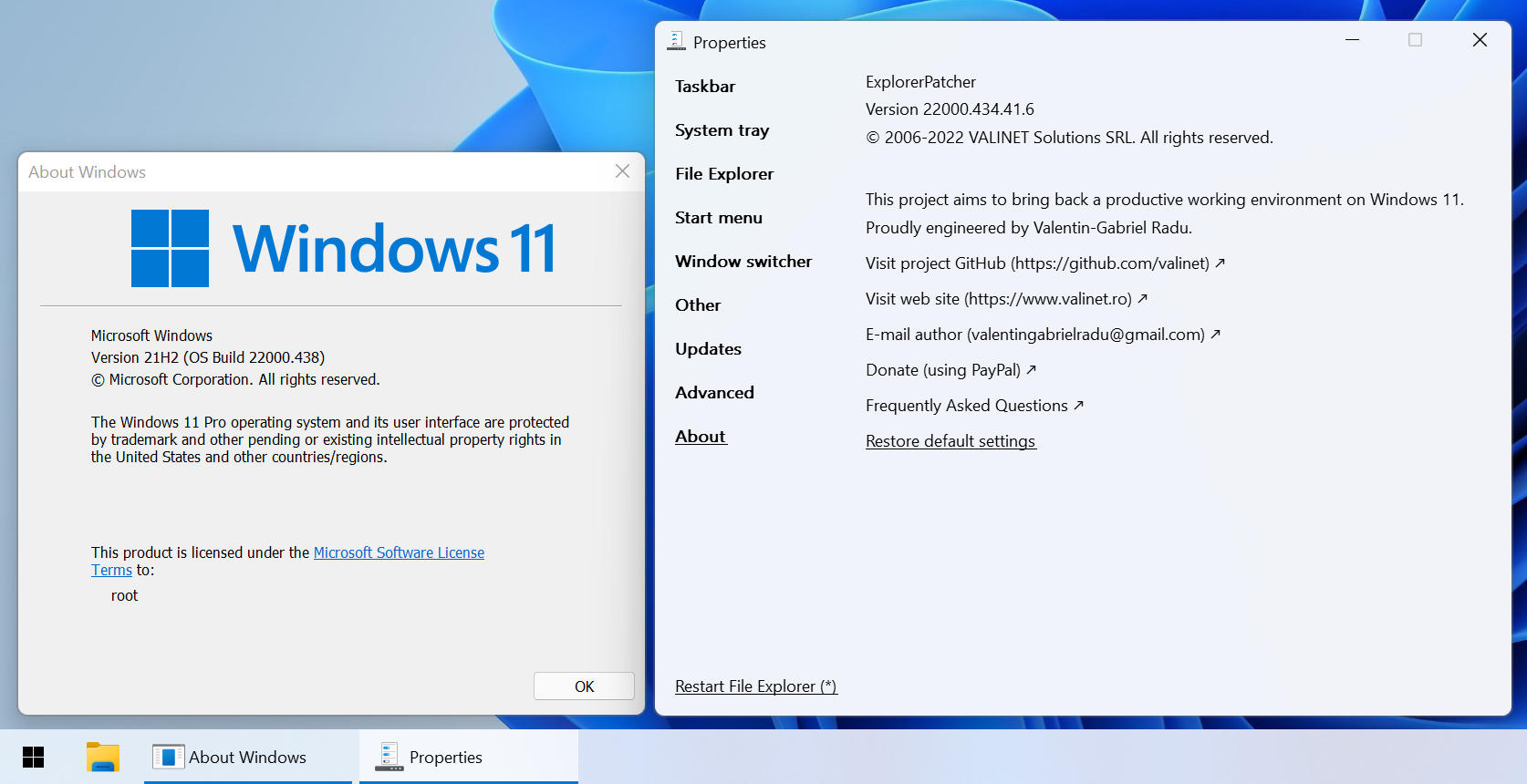Select the Other section
This screenshot has height=784, width=1527.
[x=698, y=305]
